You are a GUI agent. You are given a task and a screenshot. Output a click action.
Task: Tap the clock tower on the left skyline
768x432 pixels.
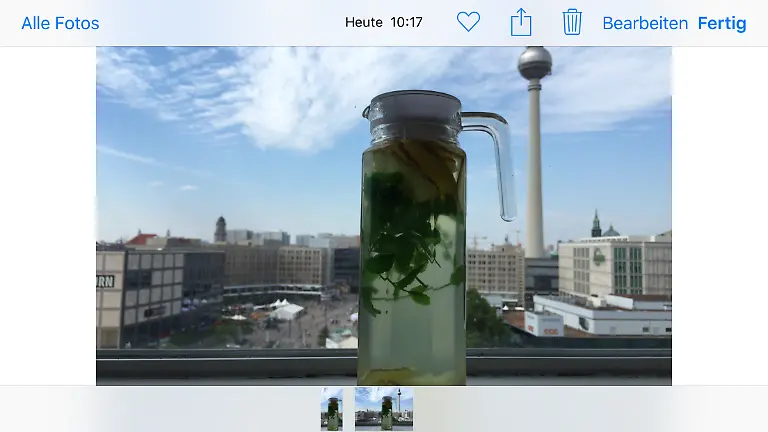(x=220, y=229)
